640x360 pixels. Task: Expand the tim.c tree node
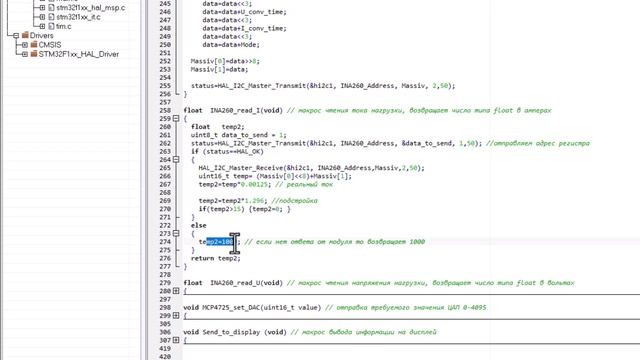(42, 27)
